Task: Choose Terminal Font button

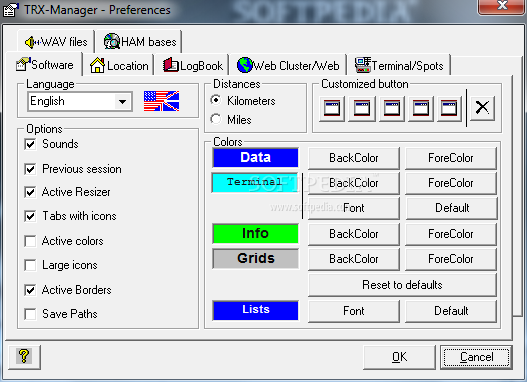Action: pos(354,208)
